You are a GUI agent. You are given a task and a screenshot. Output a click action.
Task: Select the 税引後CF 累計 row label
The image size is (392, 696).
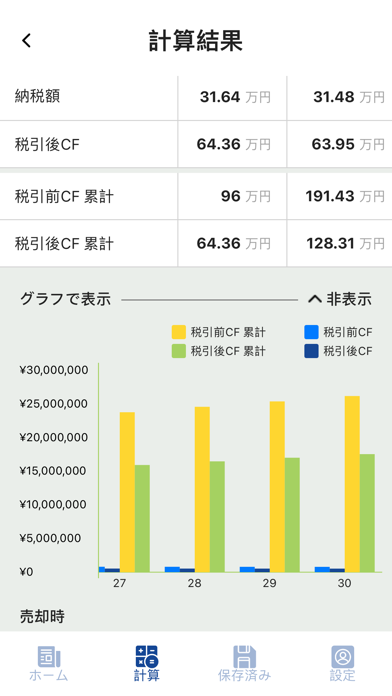[64, 244]
